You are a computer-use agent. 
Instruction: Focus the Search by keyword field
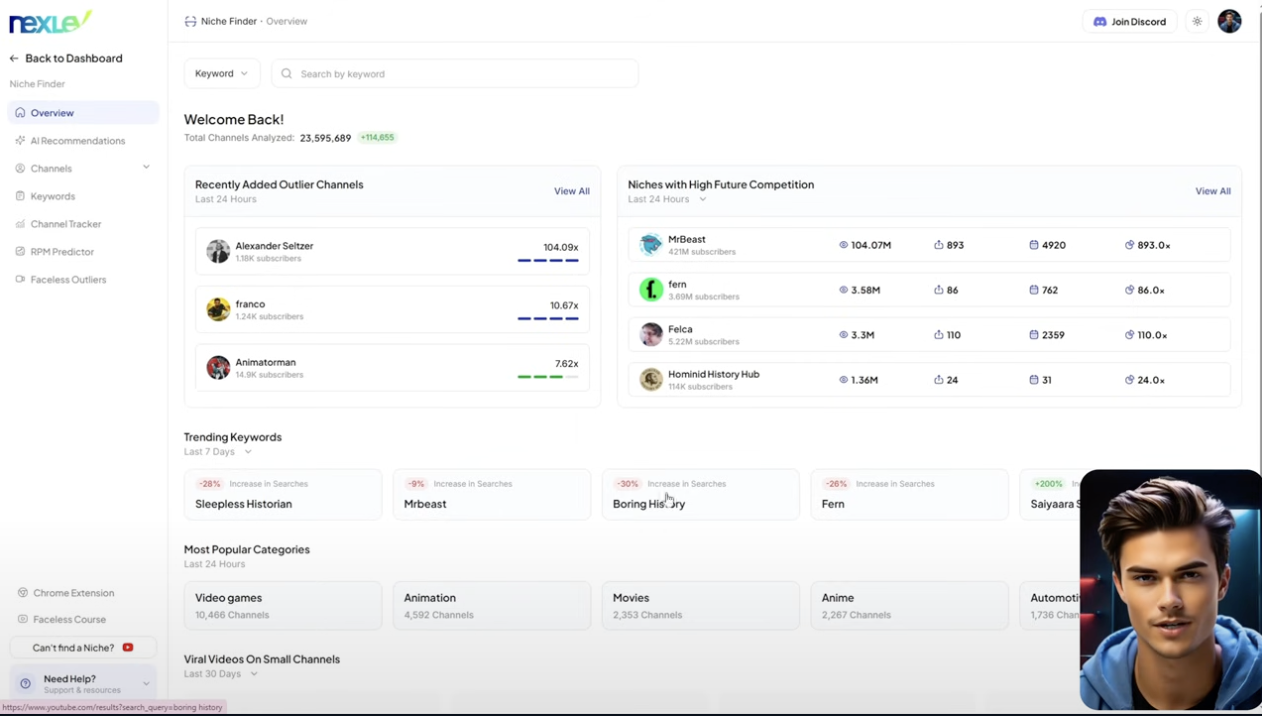coord(460,73)
